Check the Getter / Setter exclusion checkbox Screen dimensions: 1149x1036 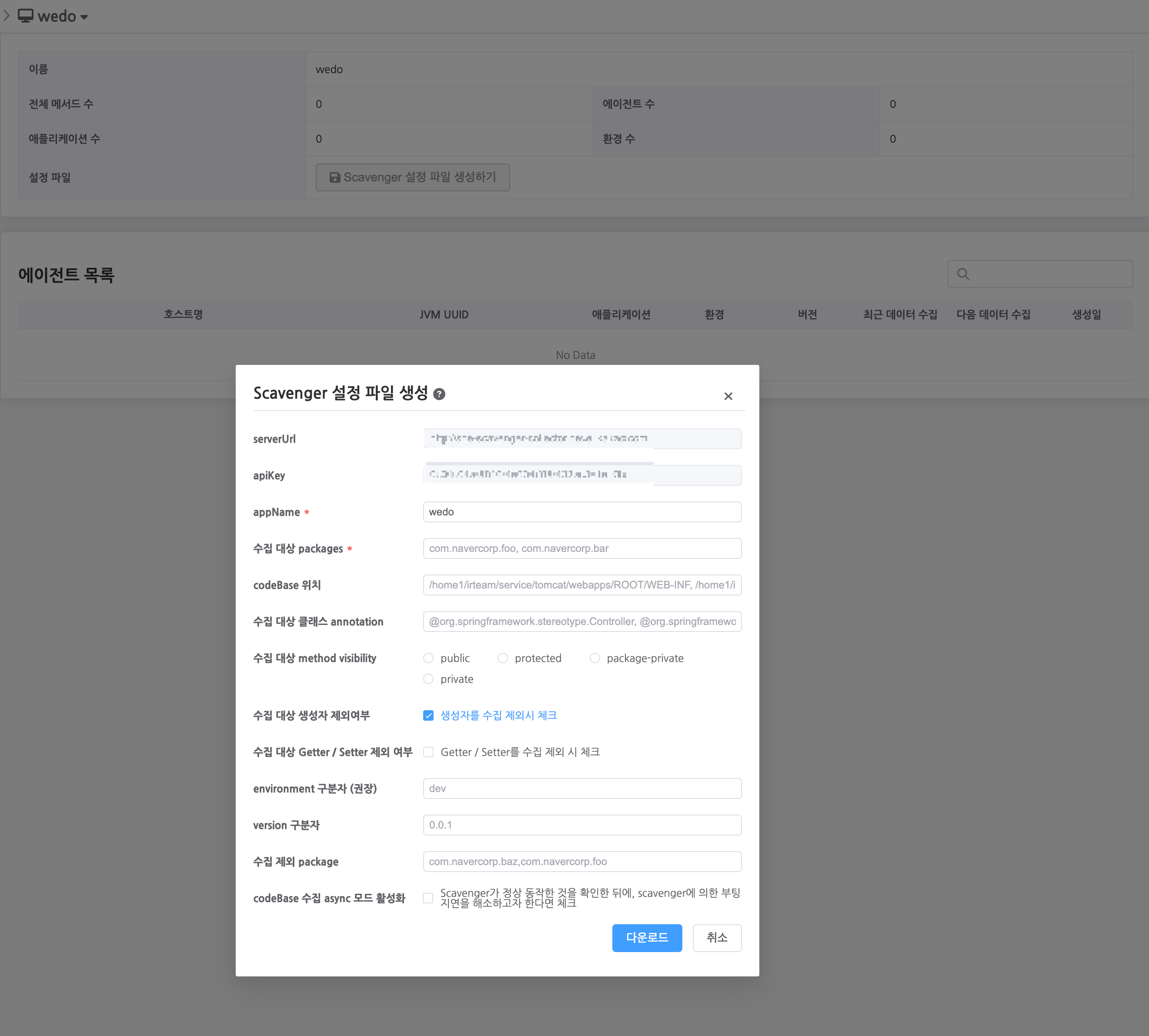428,752
